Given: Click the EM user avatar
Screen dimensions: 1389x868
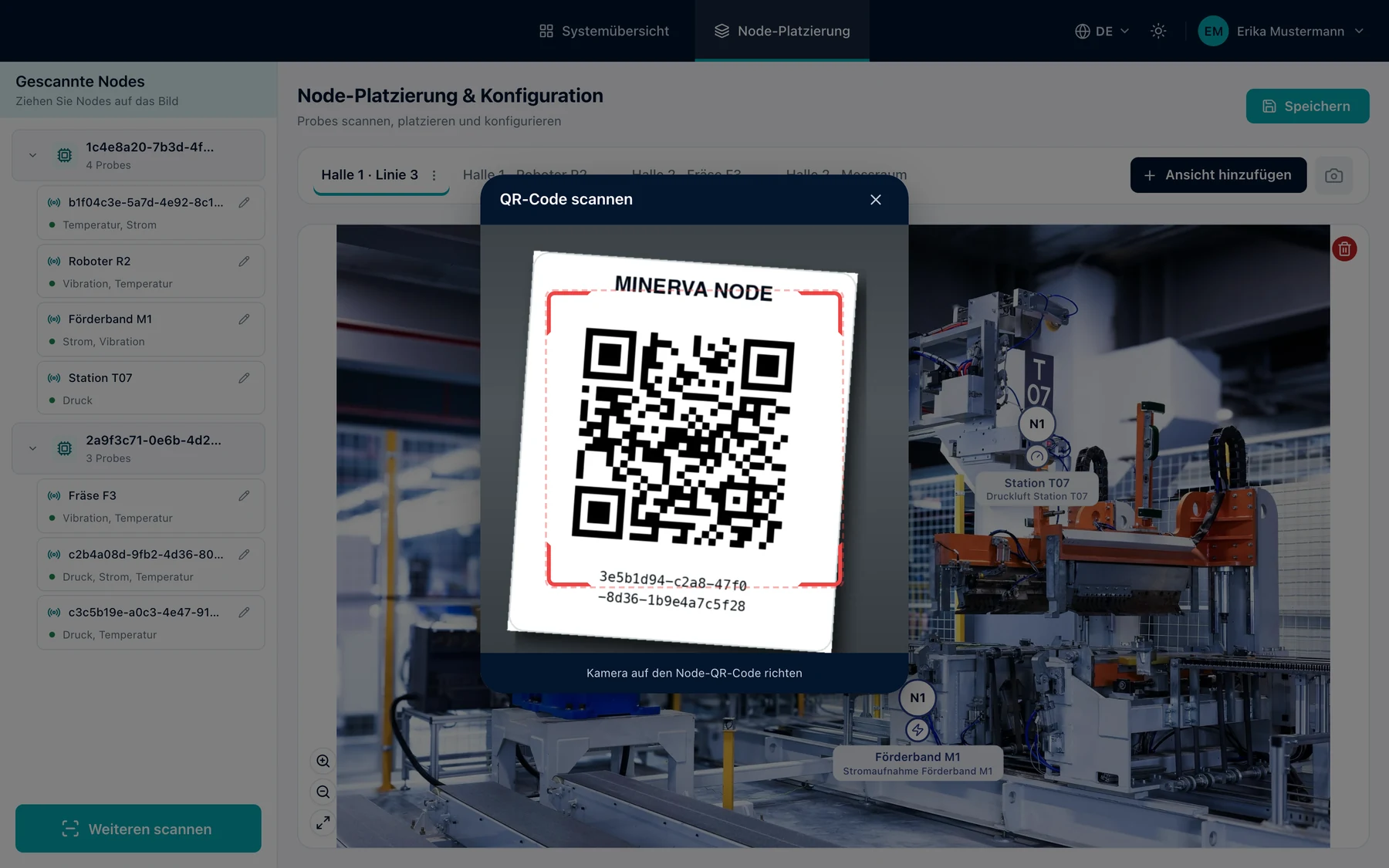Looking at the screenshot, I should 1213,31.
